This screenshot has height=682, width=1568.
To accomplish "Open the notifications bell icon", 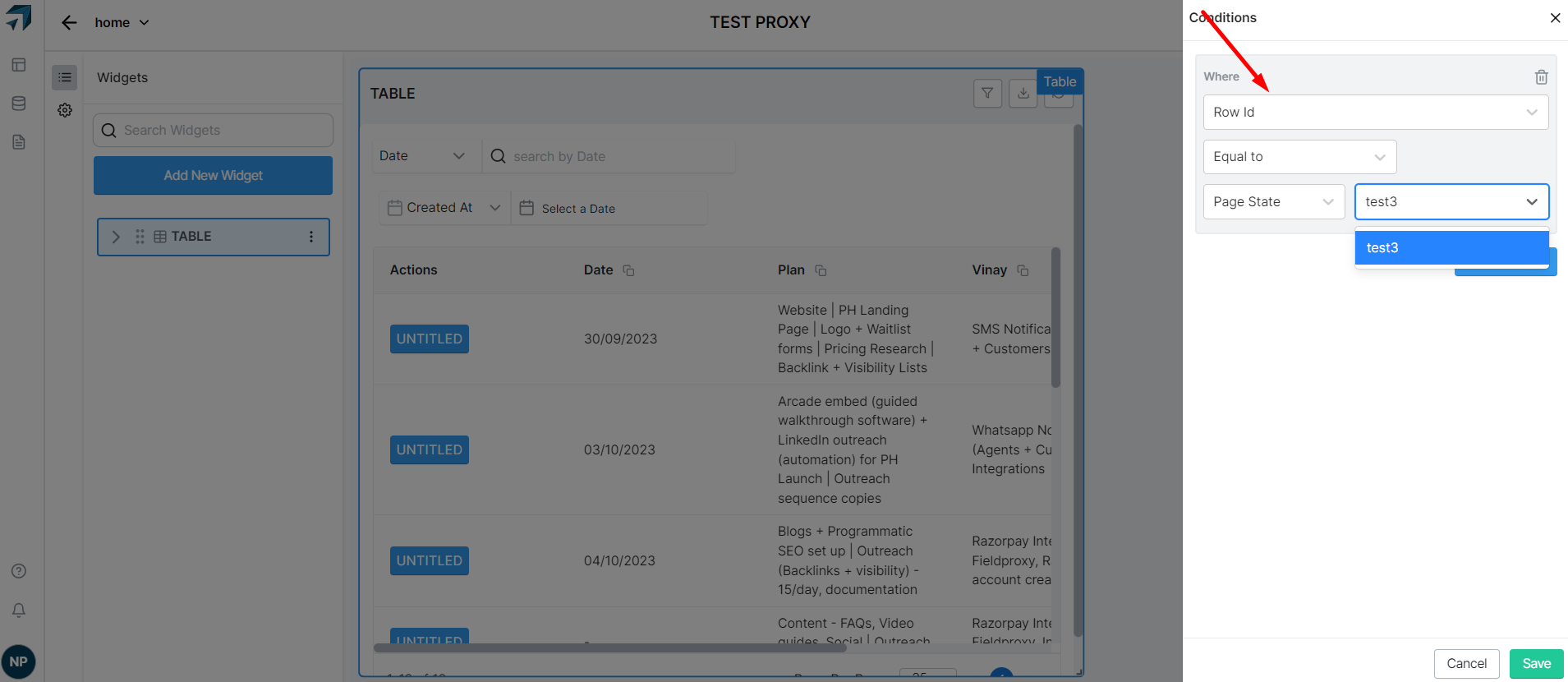I will [x=19, y=610].
